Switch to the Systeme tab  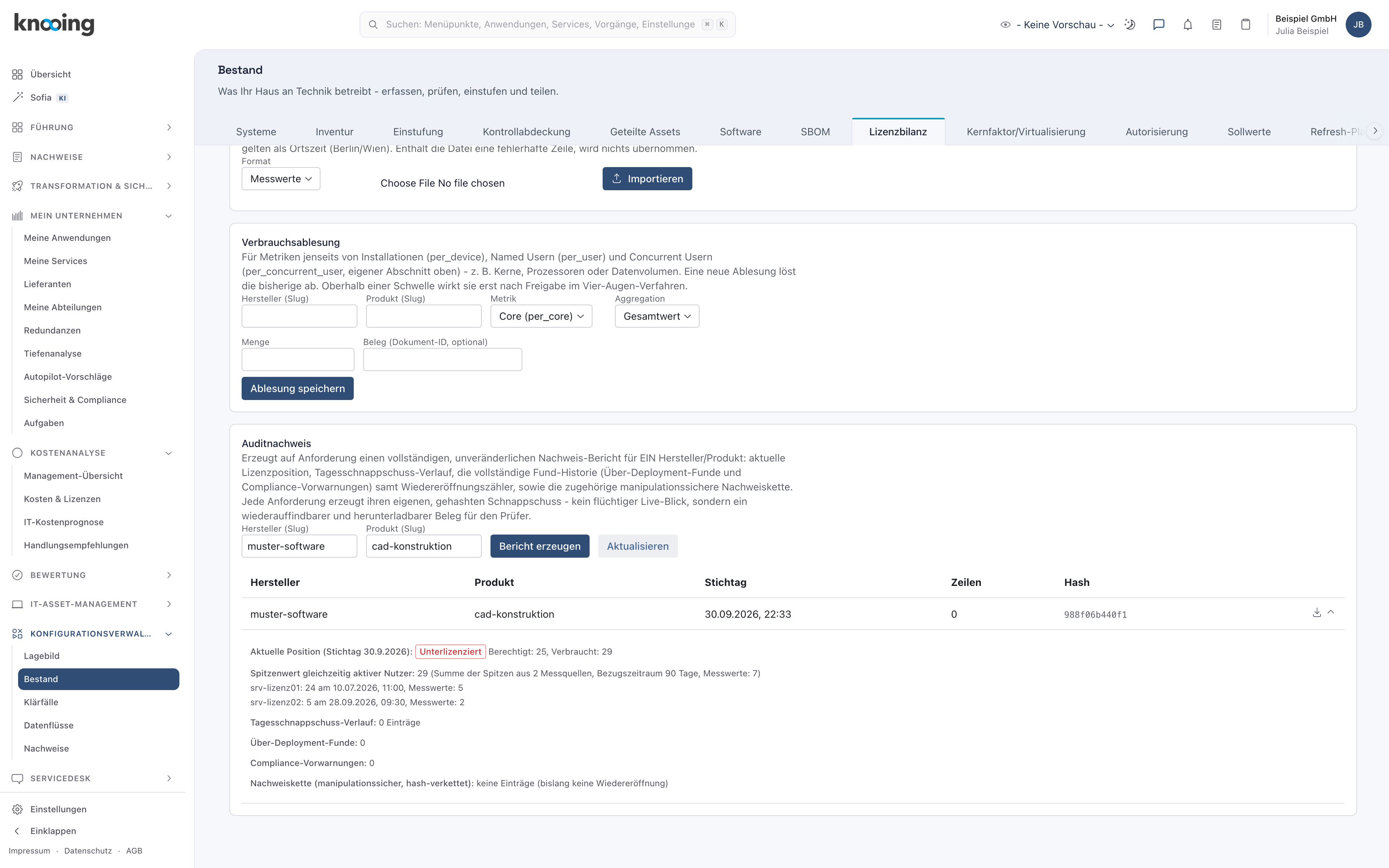coord(256,131)
